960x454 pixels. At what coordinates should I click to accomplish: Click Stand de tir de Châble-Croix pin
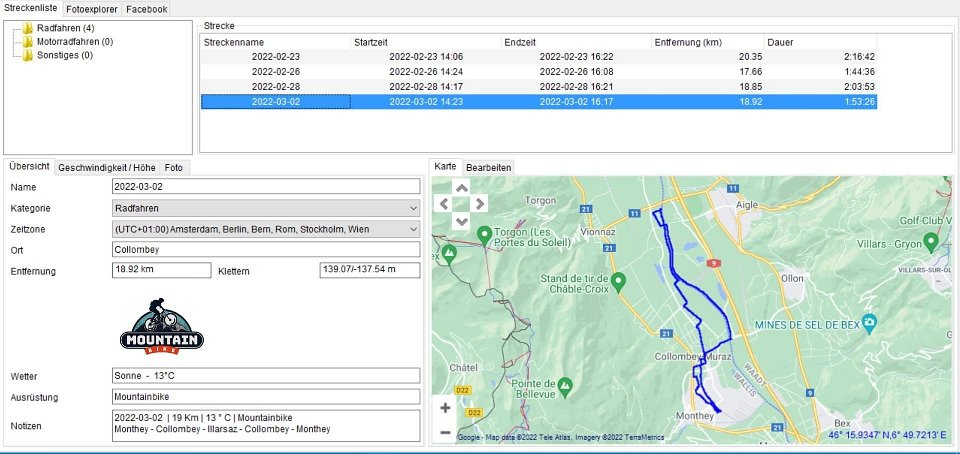point(618,281)
